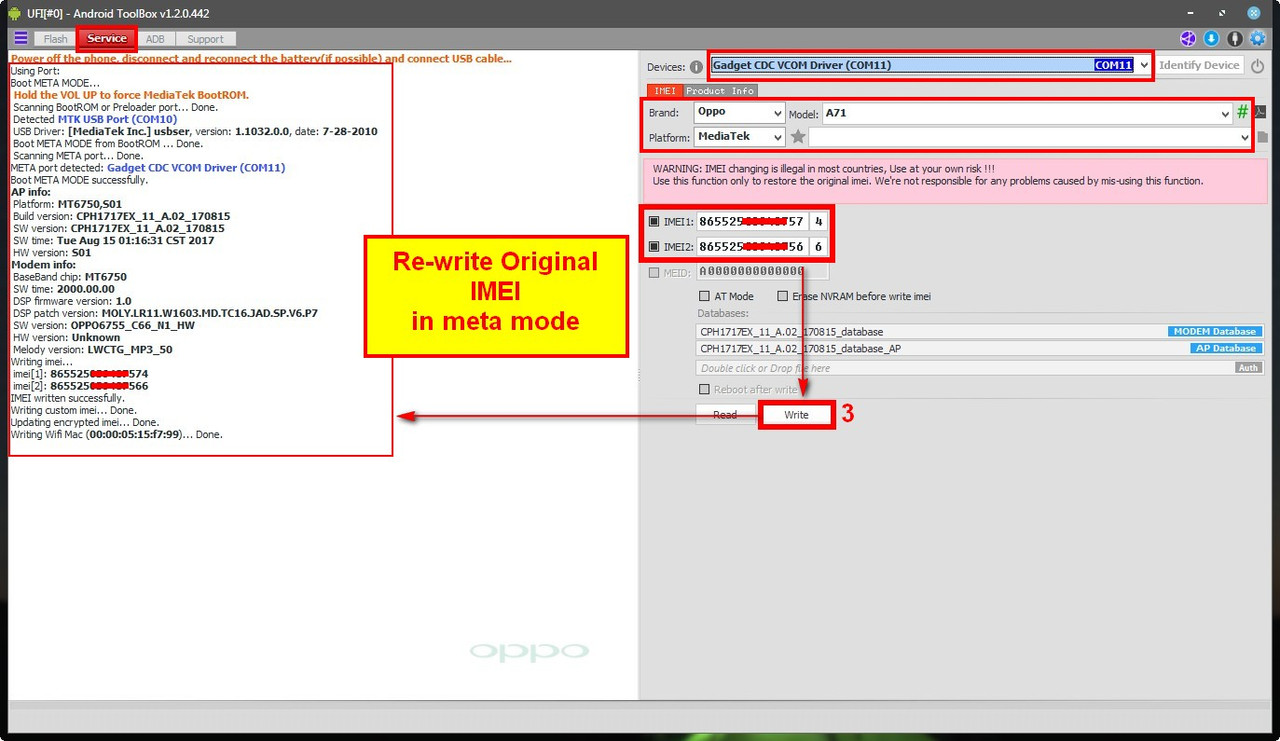Click the blue download update icon
1280x741 pixels.
pos(1211,39)
